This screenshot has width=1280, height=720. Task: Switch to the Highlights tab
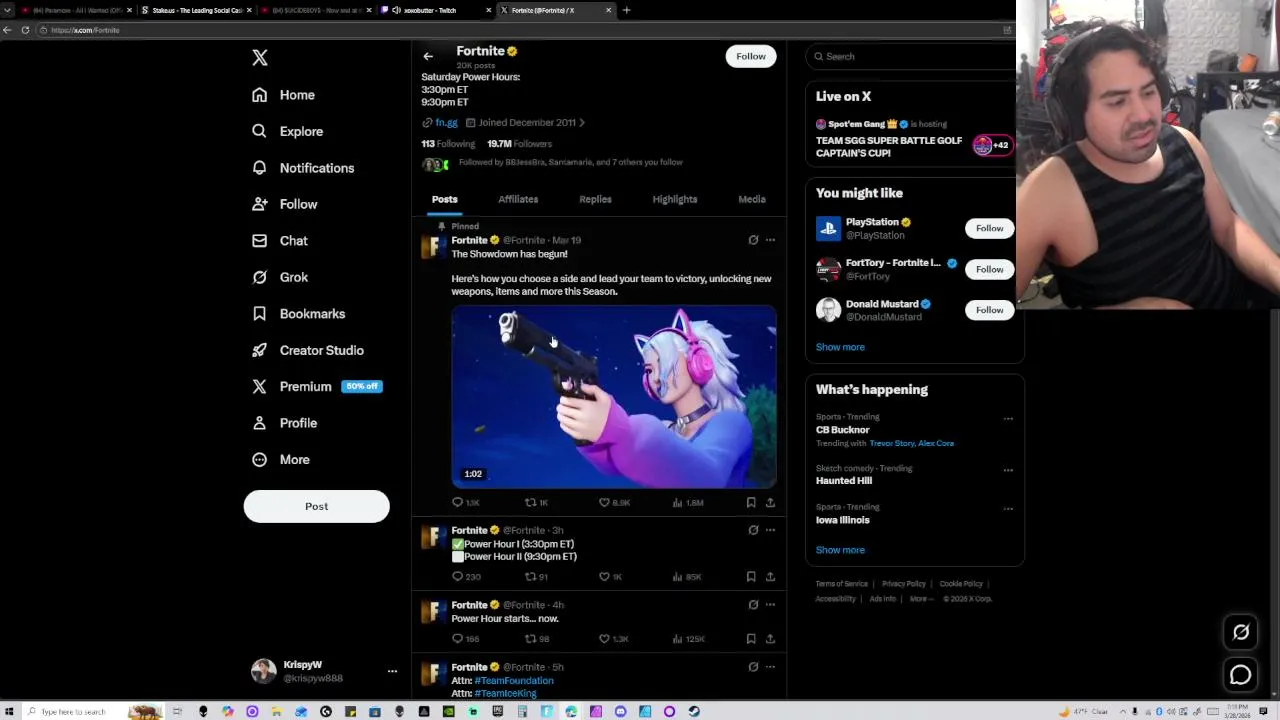click(675, 199)
